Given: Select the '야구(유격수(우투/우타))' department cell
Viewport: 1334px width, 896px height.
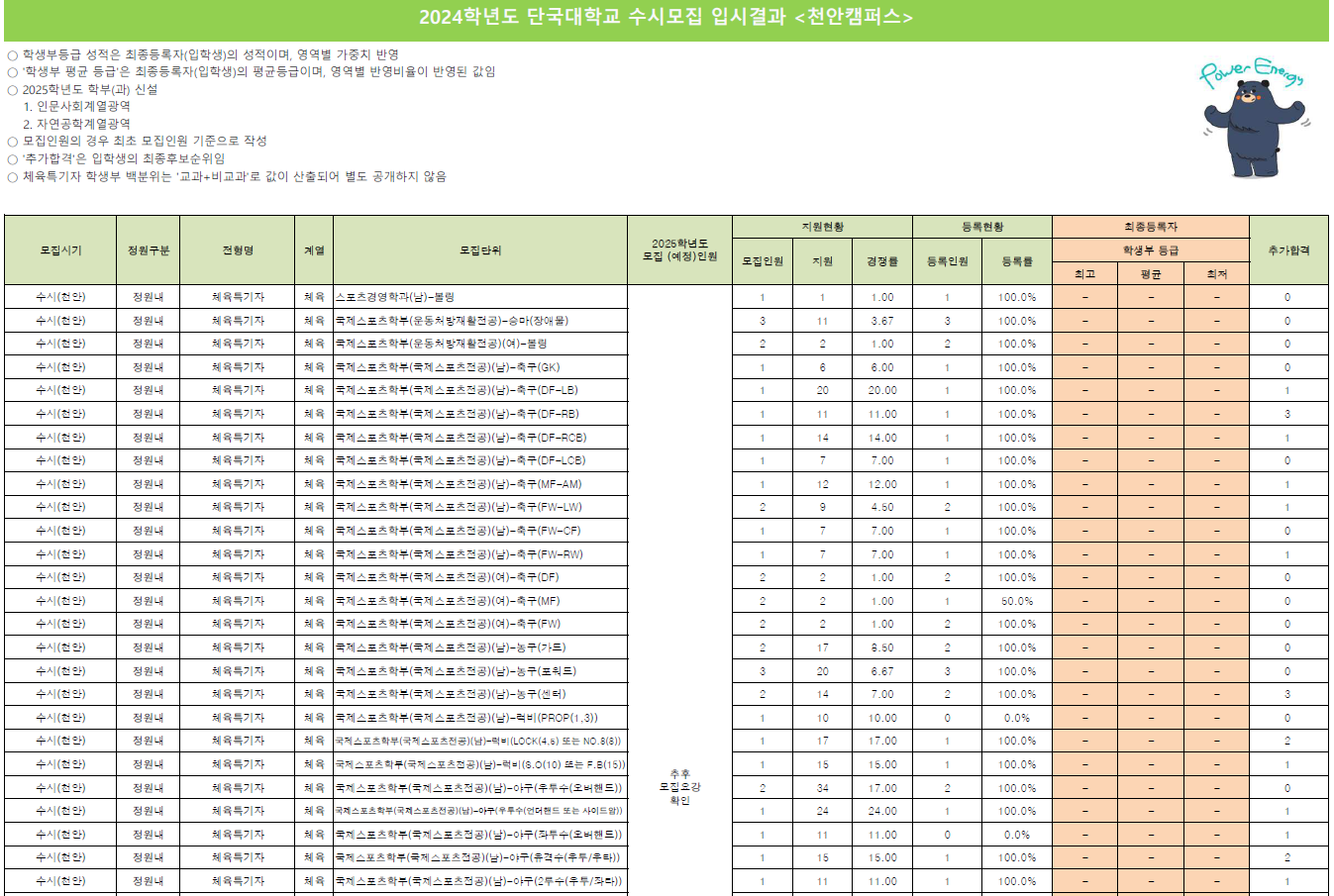Looking at the screenshot, I should click(x=480, y=857).
